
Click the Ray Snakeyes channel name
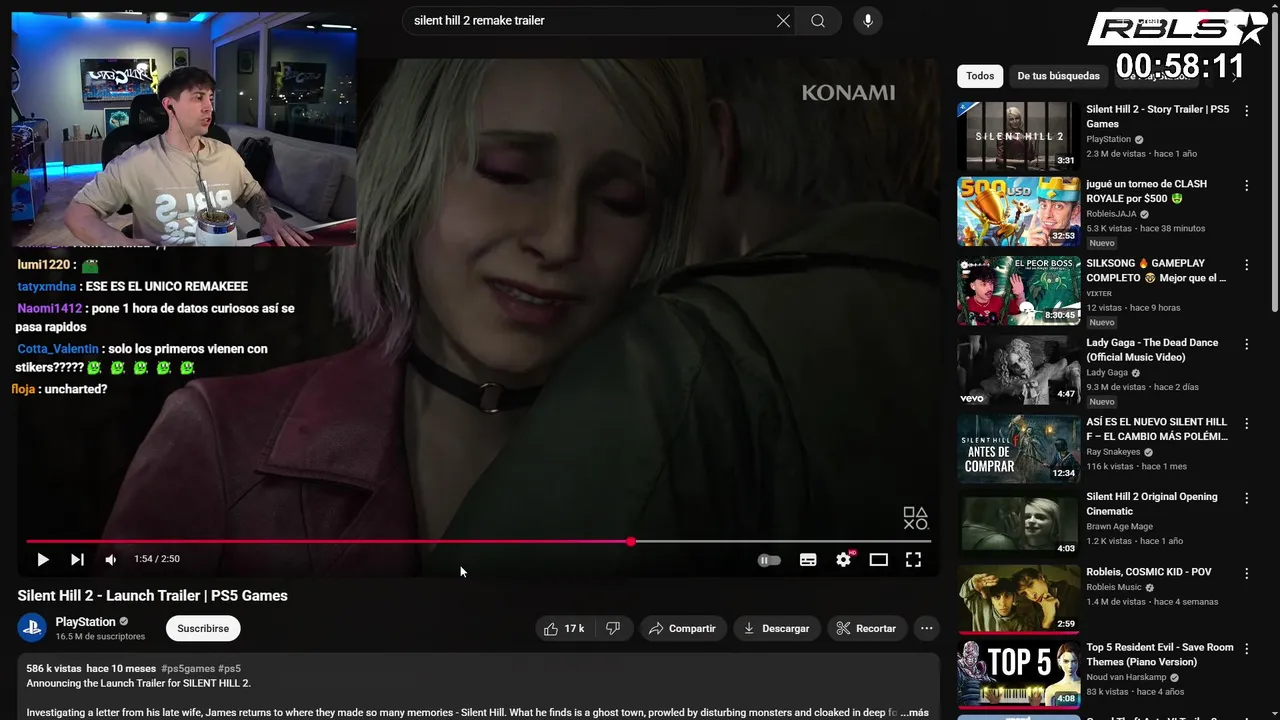pyautogui.click(x=1114, y=452)
